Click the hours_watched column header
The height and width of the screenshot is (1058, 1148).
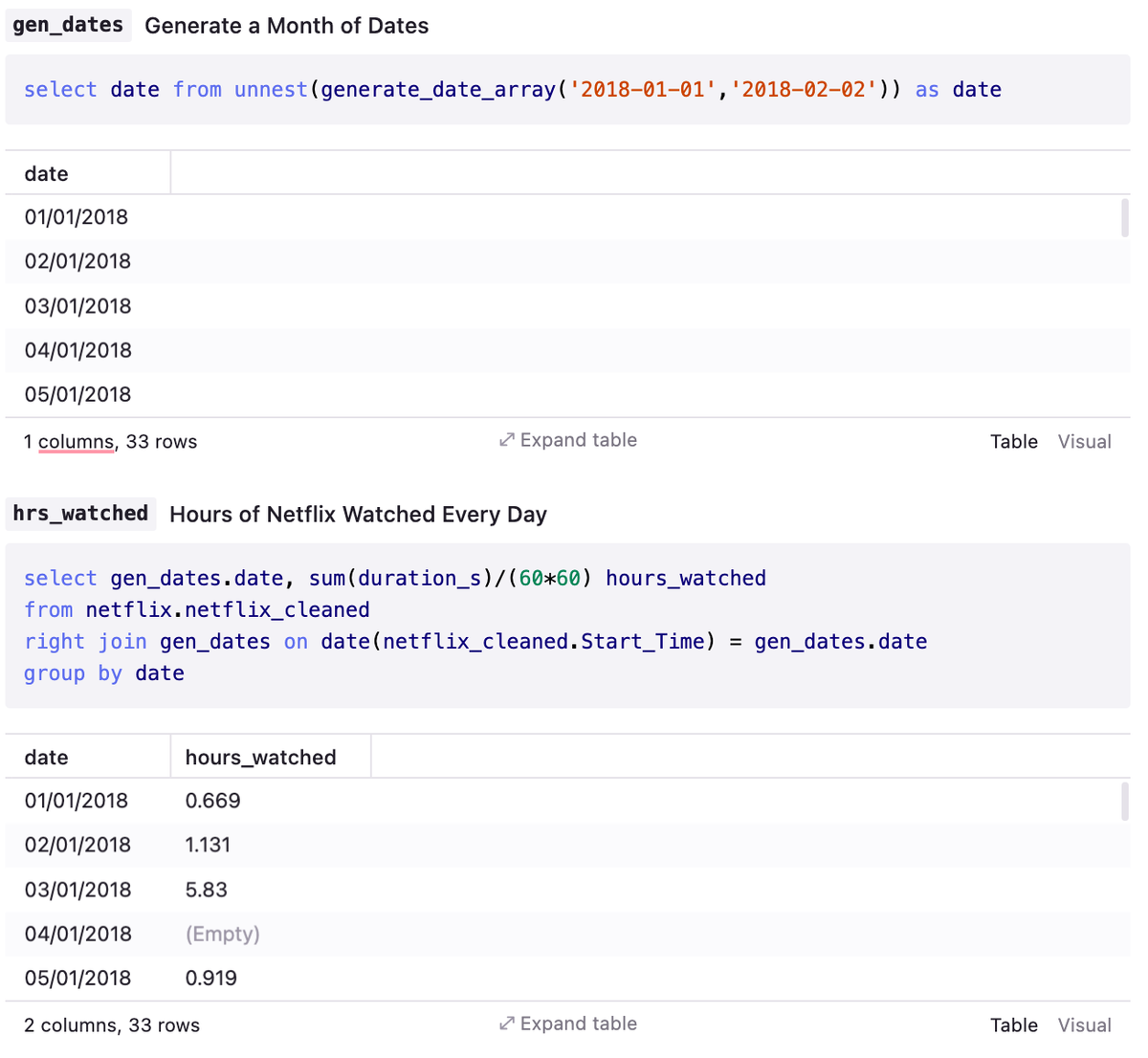[260, 758]
